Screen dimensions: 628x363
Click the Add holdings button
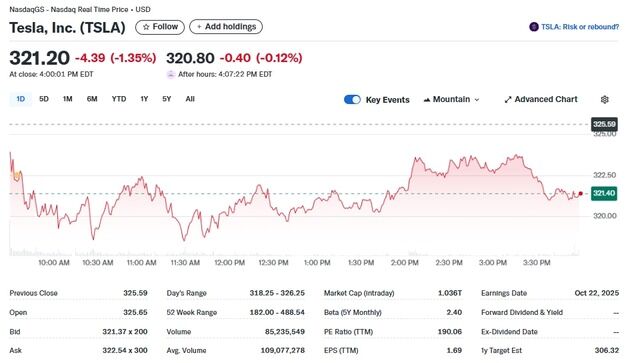click(x=226, y=27)
